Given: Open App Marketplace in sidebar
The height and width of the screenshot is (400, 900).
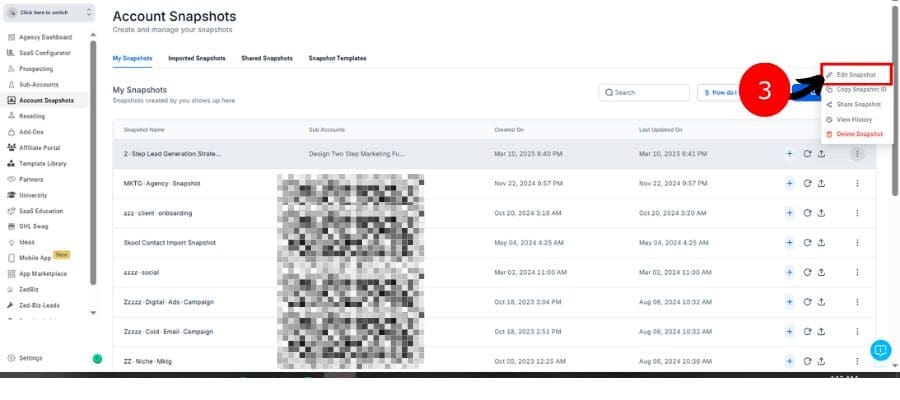Looking at the screenshot, I should (43, 274).
